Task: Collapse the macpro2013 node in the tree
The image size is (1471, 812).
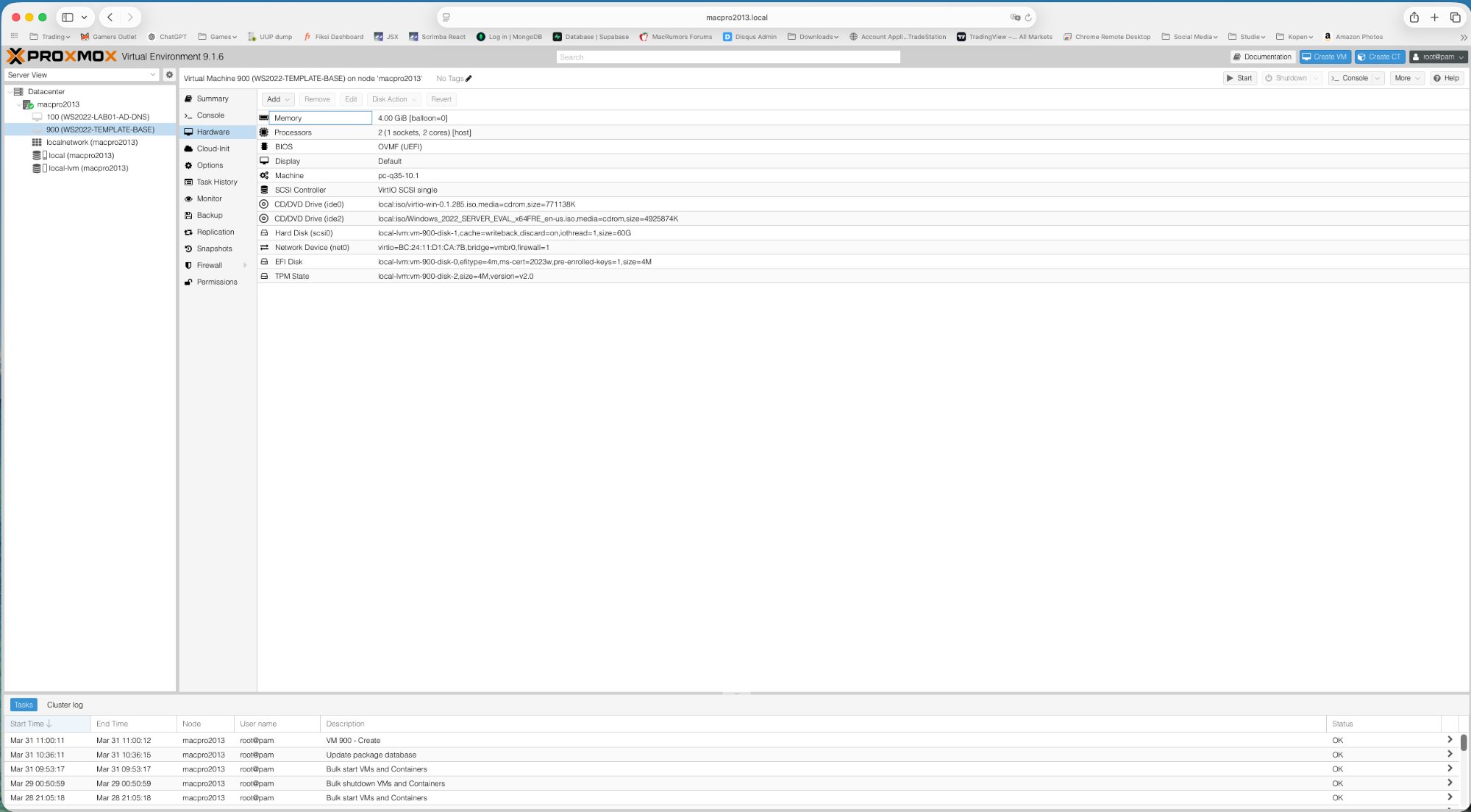Action: [19, 104]
